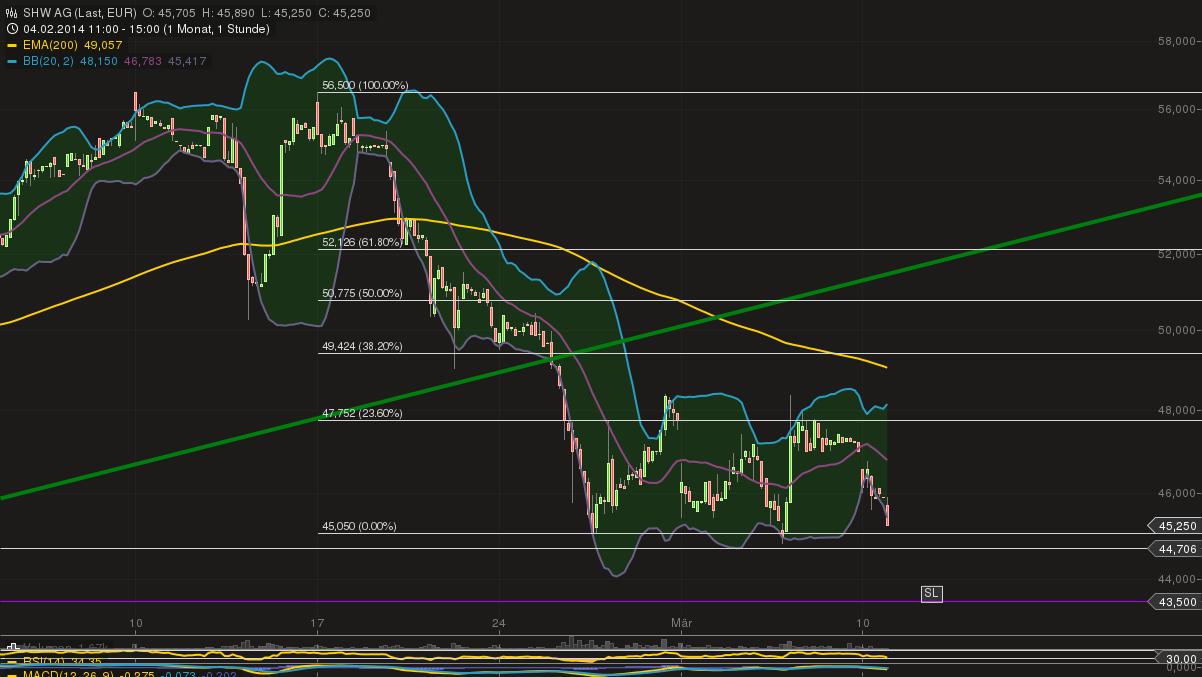Click the clock timeframe icon
Image resolution: width=1202 pixels, height=677 pixels.
click(x=10, y=28)
